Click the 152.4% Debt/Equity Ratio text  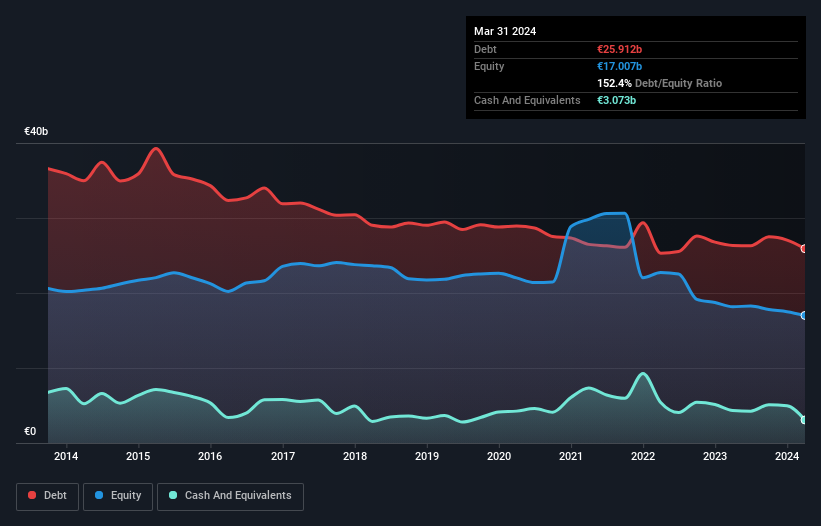pos(659,83)
